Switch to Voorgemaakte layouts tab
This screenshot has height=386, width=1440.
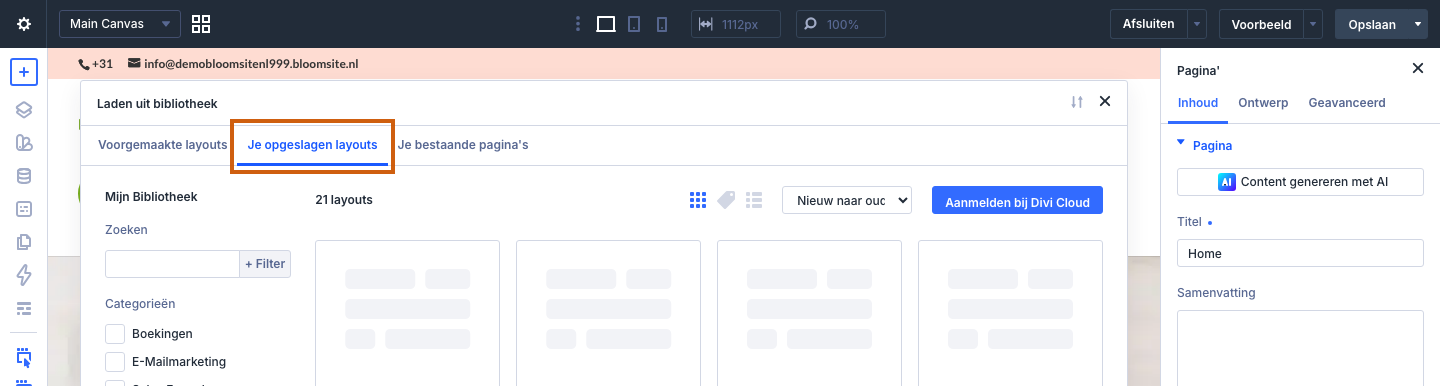pyautogui.click(x=163, y=145)
